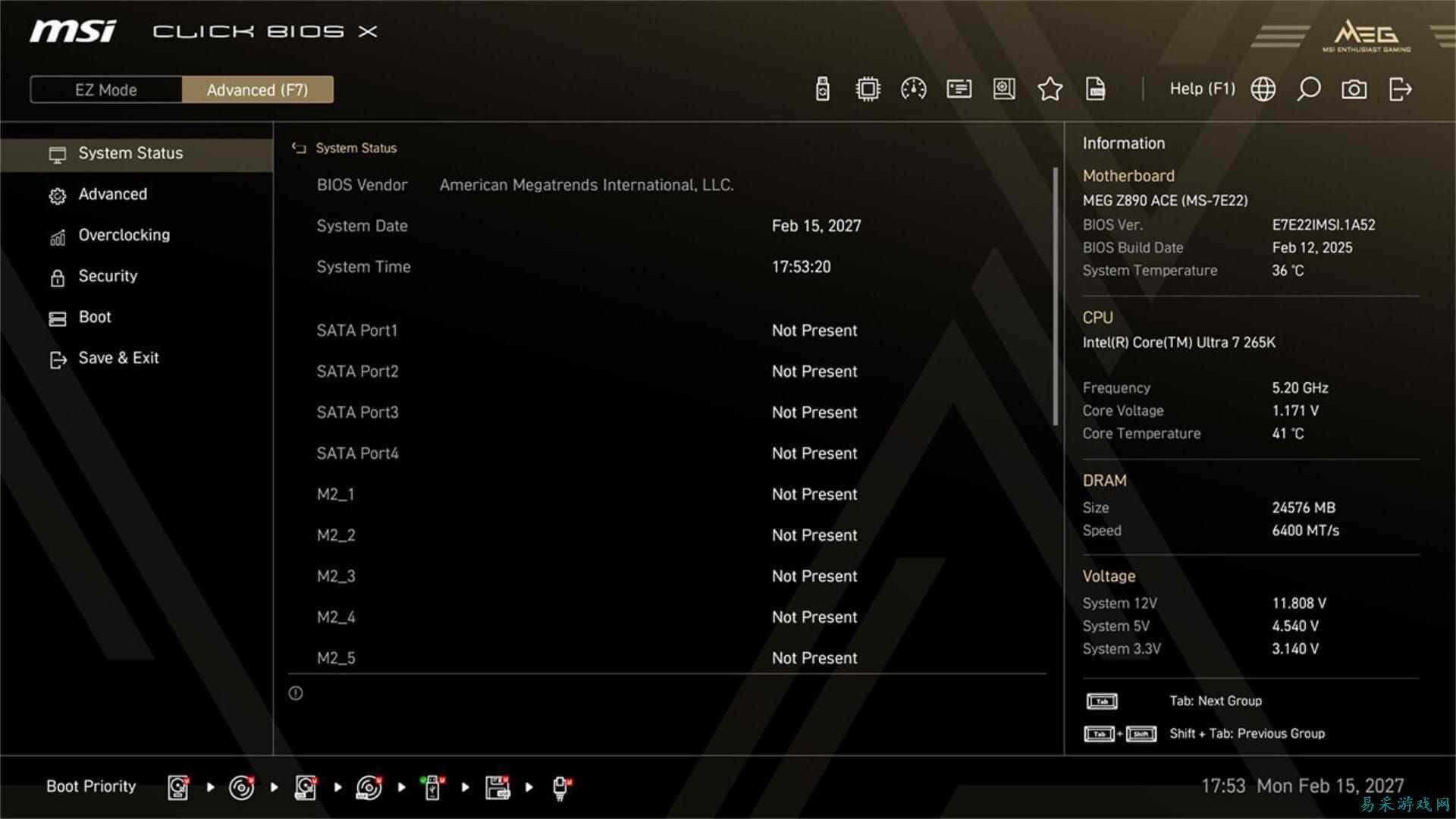Open the Security menu in sidebar
The height and width of the screenshot is (819, 1456).
[x=108, y=276]
